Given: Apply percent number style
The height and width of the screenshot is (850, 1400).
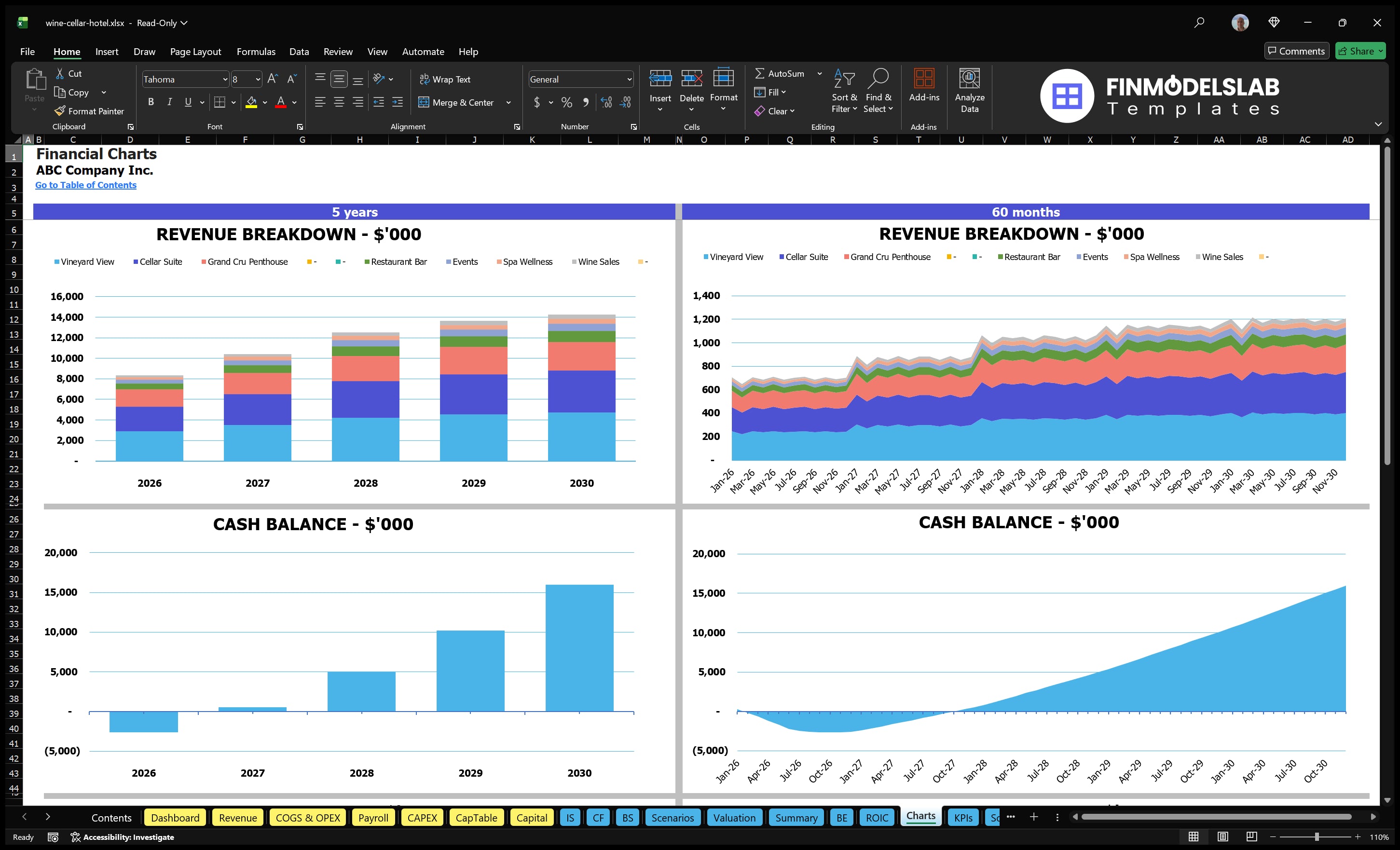Looking at the screenshot, I should coord(566,103).
